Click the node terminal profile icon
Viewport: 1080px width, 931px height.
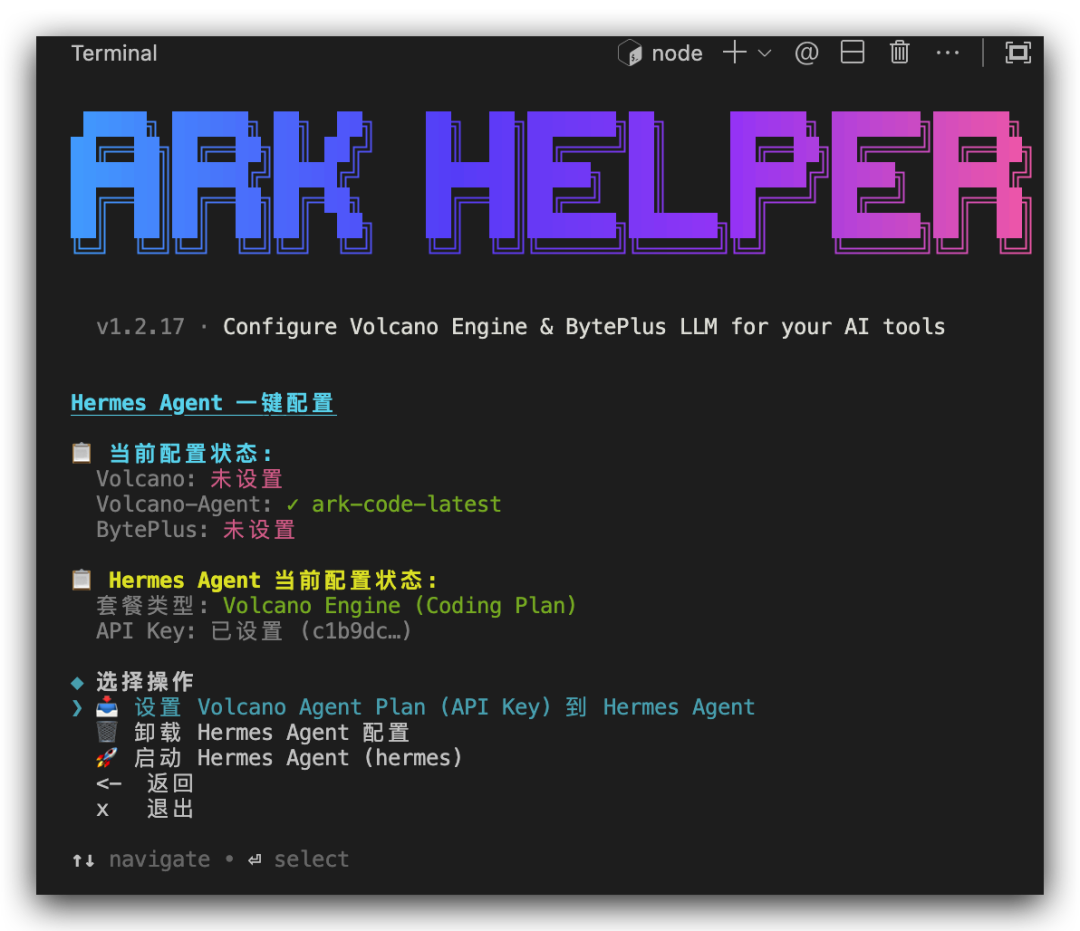[x=630, y=53]
